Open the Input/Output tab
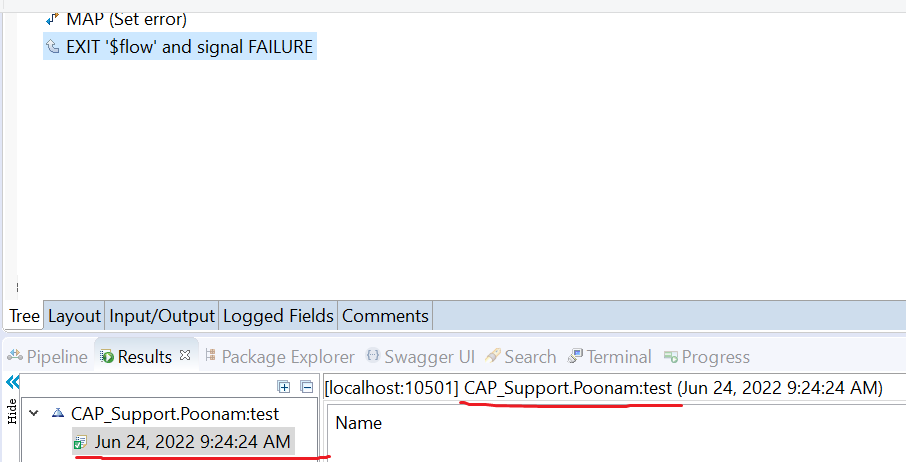This screenshot has width=906, height=462. point(162,316)
